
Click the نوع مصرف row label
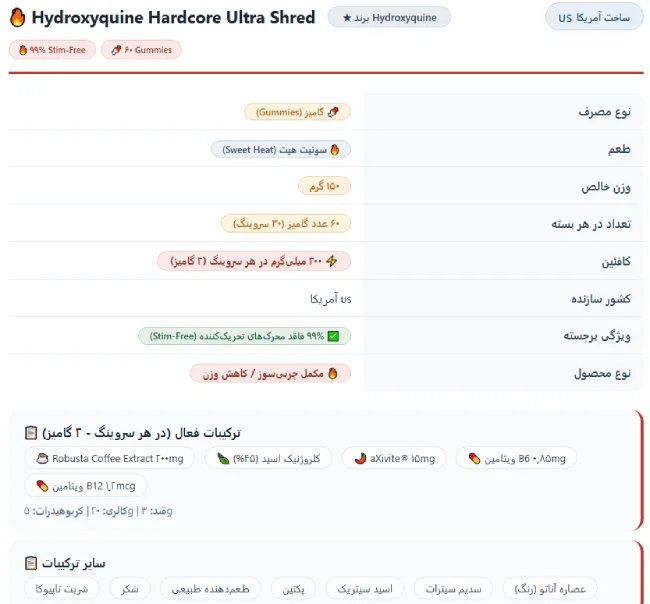(x=604, y=112)
